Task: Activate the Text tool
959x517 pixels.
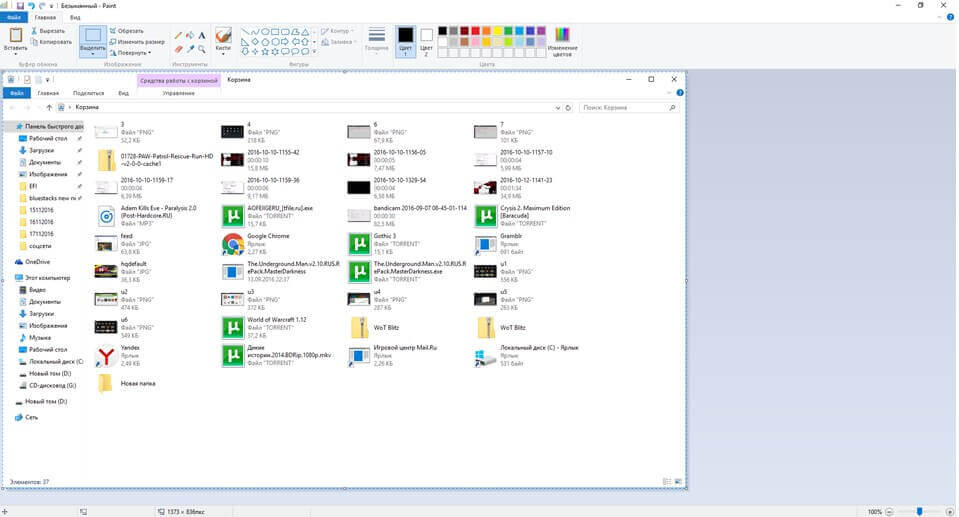Action: [x=202, y=33]
